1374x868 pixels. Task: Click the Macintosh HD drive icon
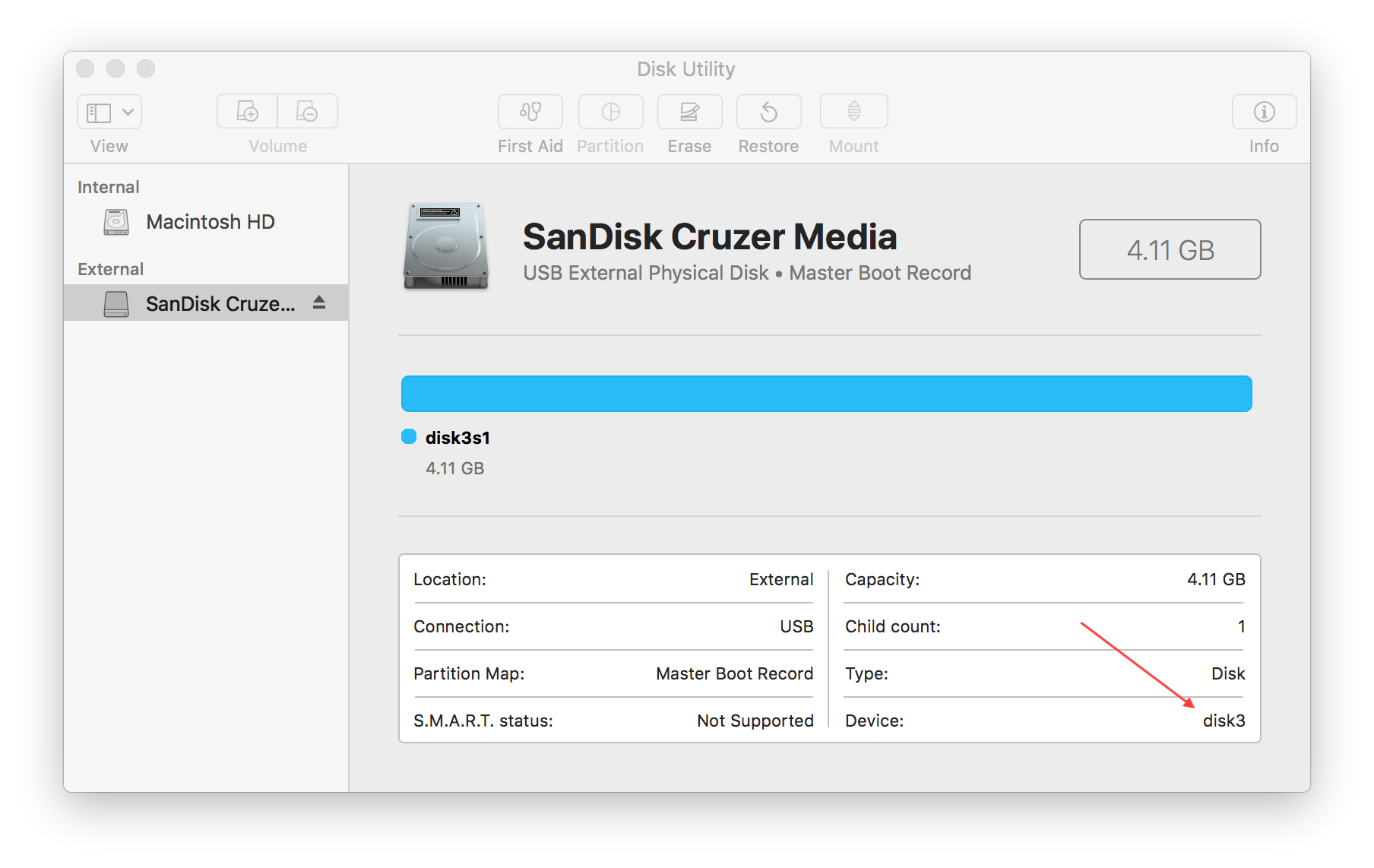click(x=116, y=222)
